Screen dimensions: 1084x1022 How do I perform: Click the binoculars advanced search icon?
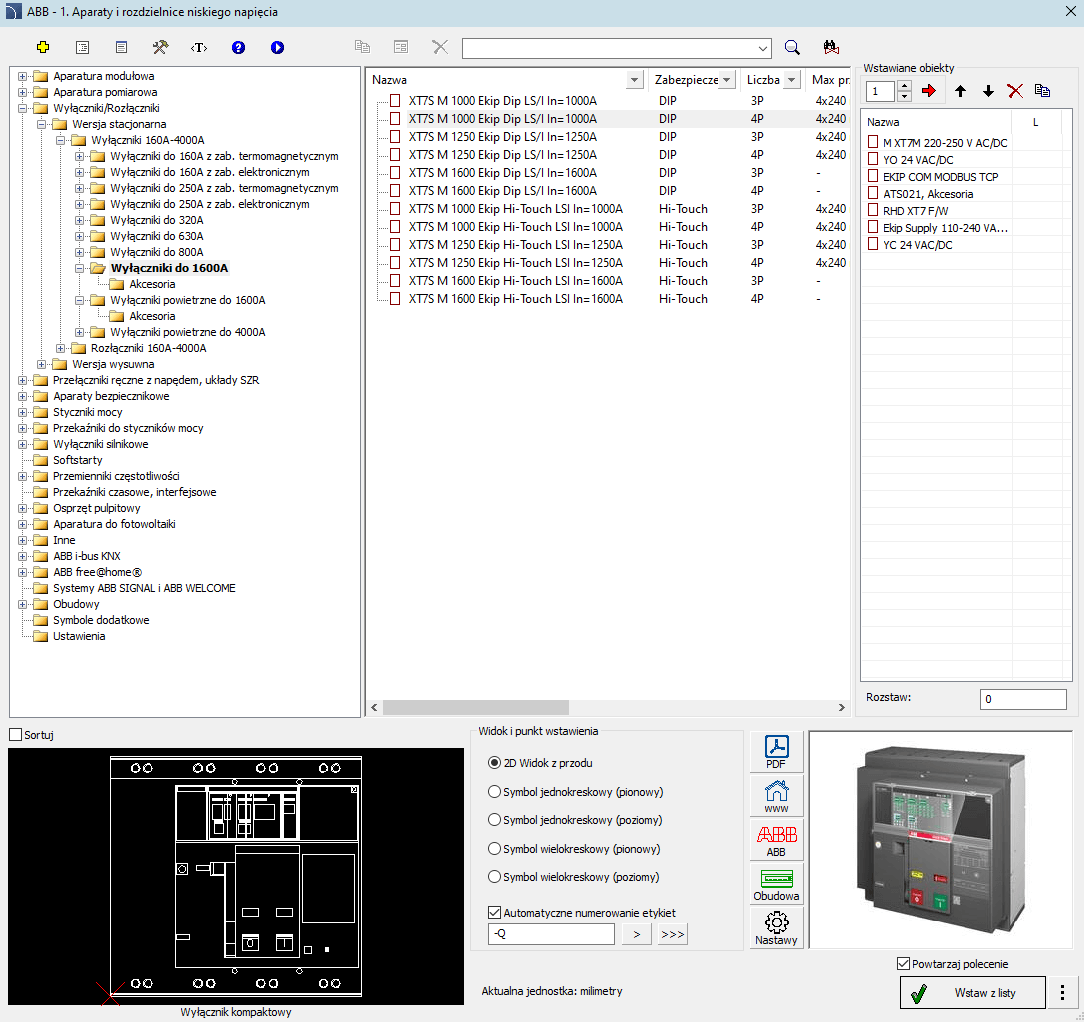pyautogui.click(x=832, y=47)
